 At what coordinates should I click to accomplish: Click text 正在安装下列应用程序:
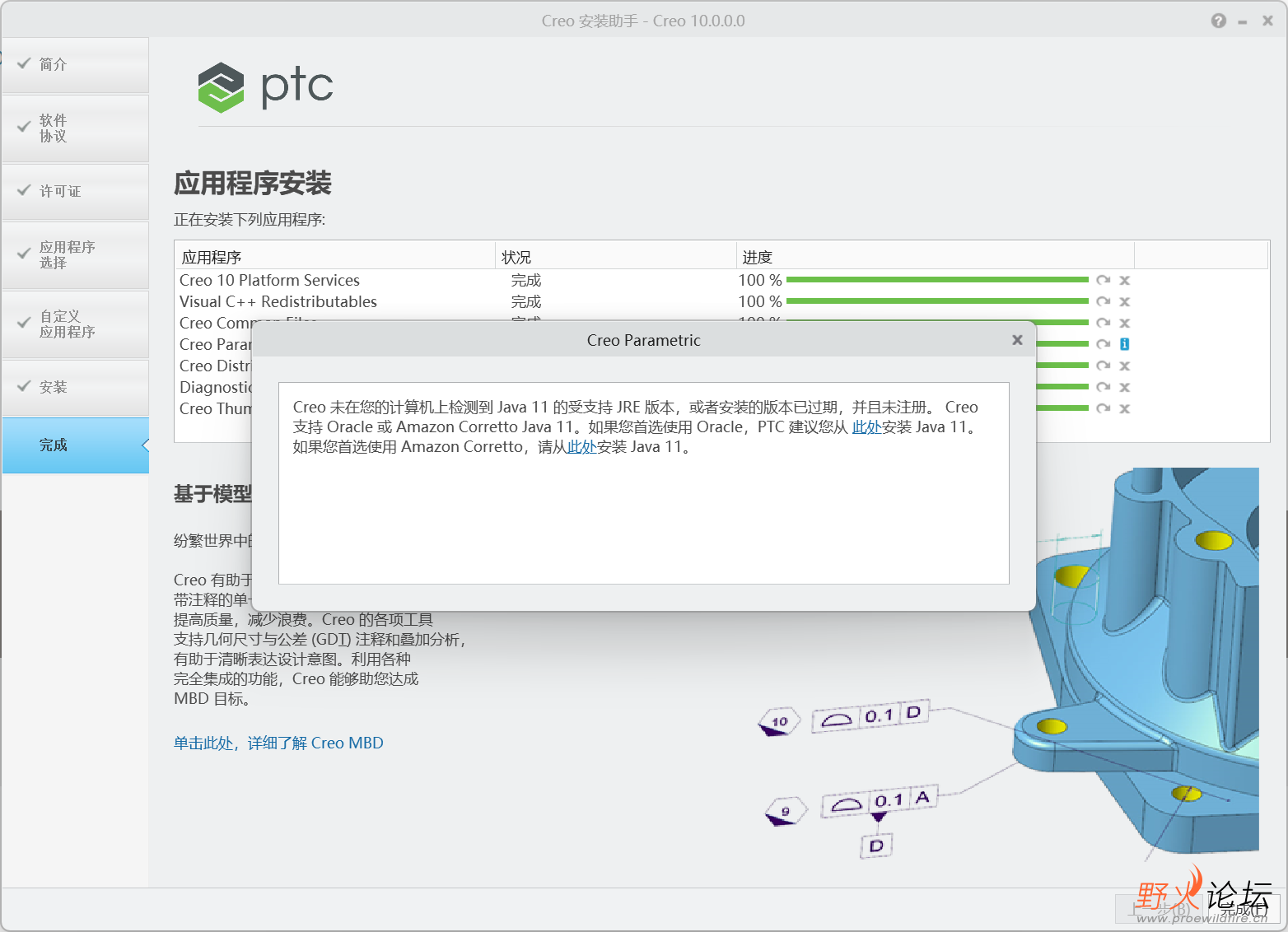coord(250,220)
